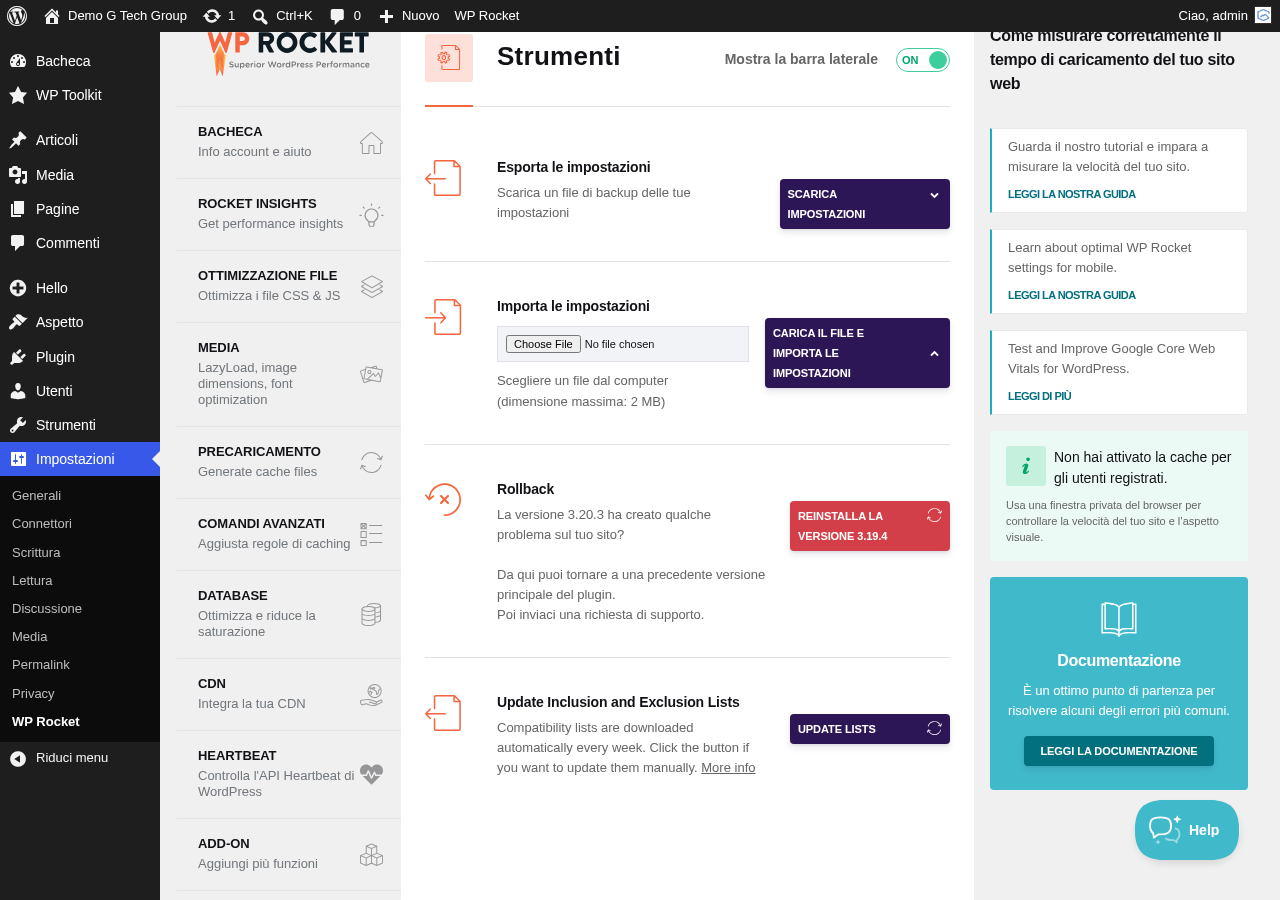Open Precaricamento refresh tab
The width and height of the screenshot is (1280, 900).
(x=289, y=463)
